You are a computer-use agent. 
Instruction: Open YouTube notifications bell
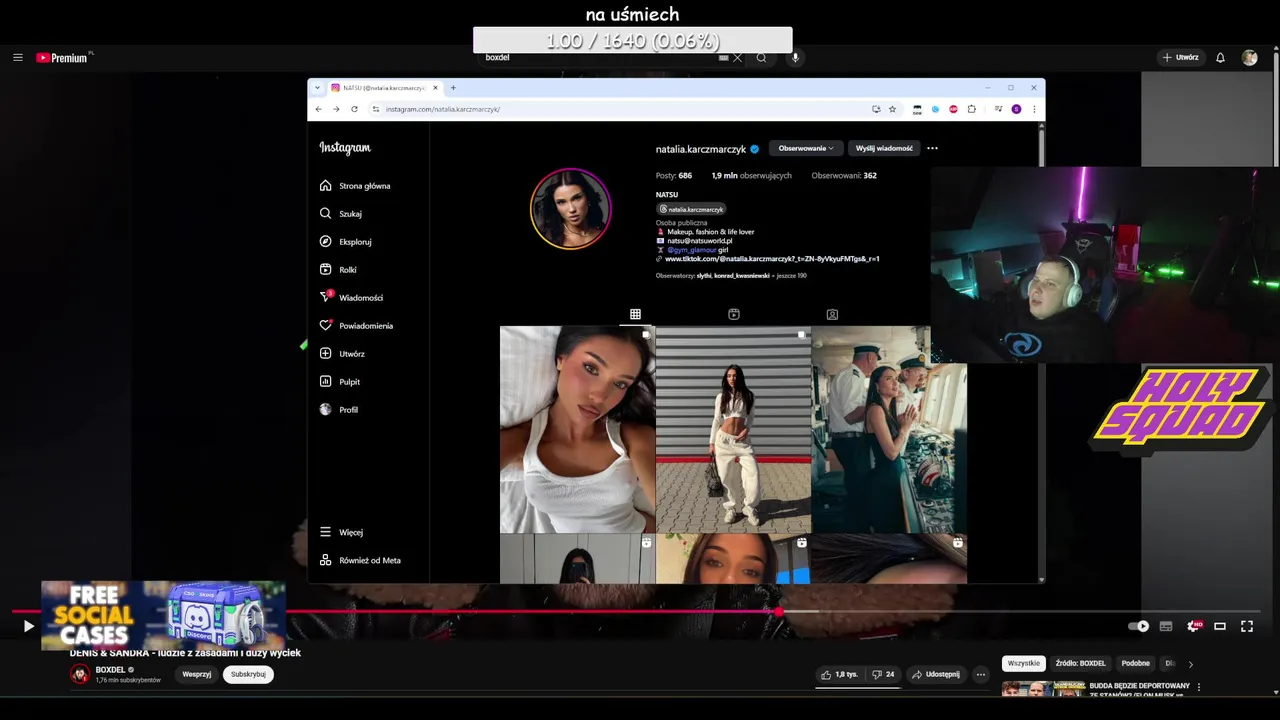point(1220,58)
